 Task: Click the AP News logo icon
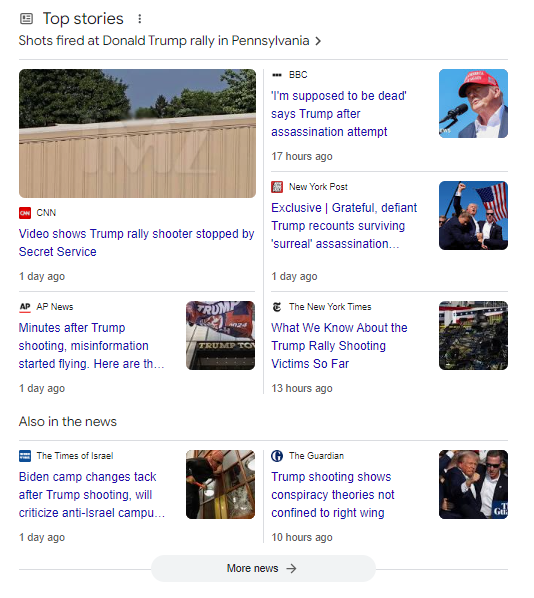click(25, 307)
